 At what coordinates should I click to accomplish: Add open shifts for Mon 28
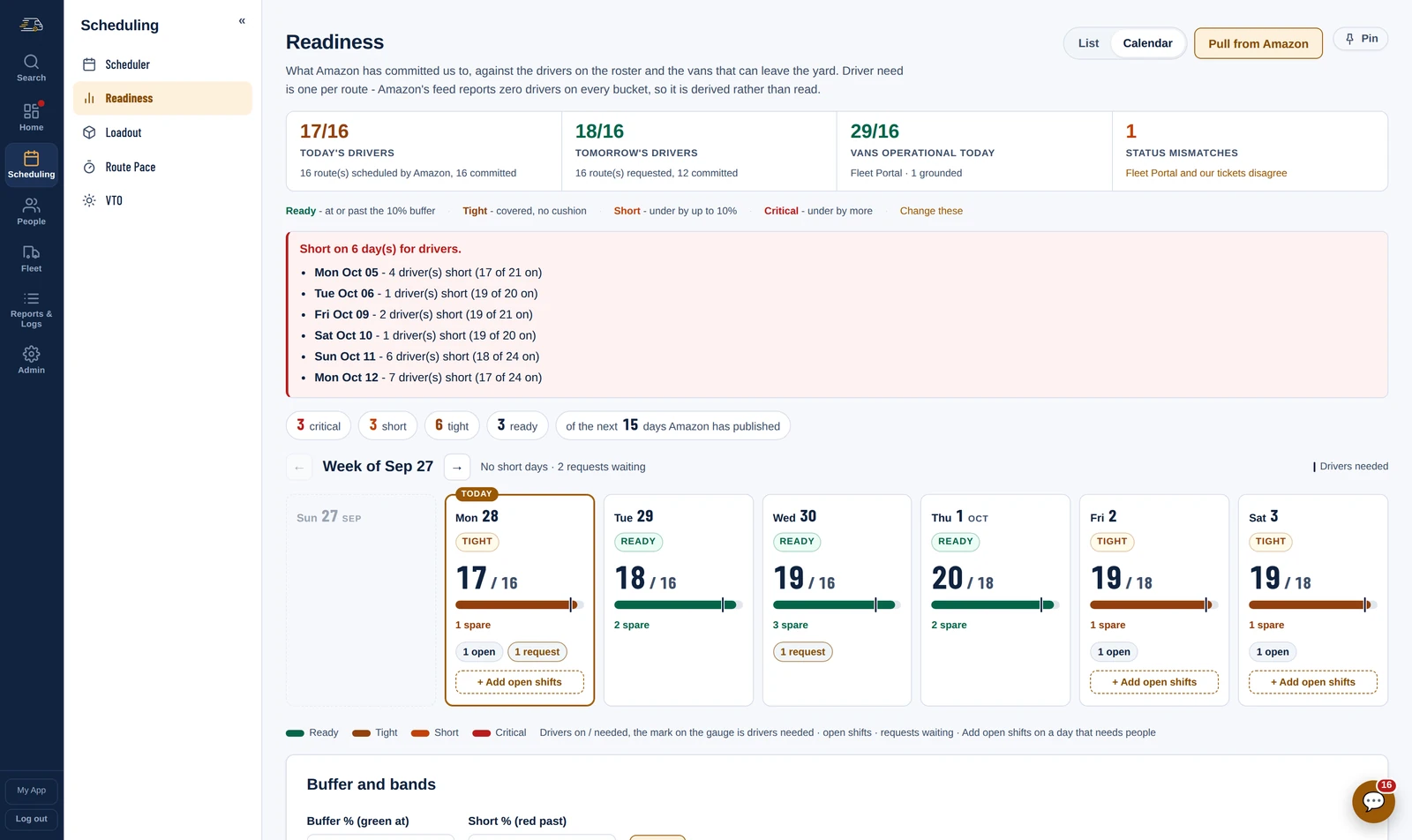[x=520, y=682]
